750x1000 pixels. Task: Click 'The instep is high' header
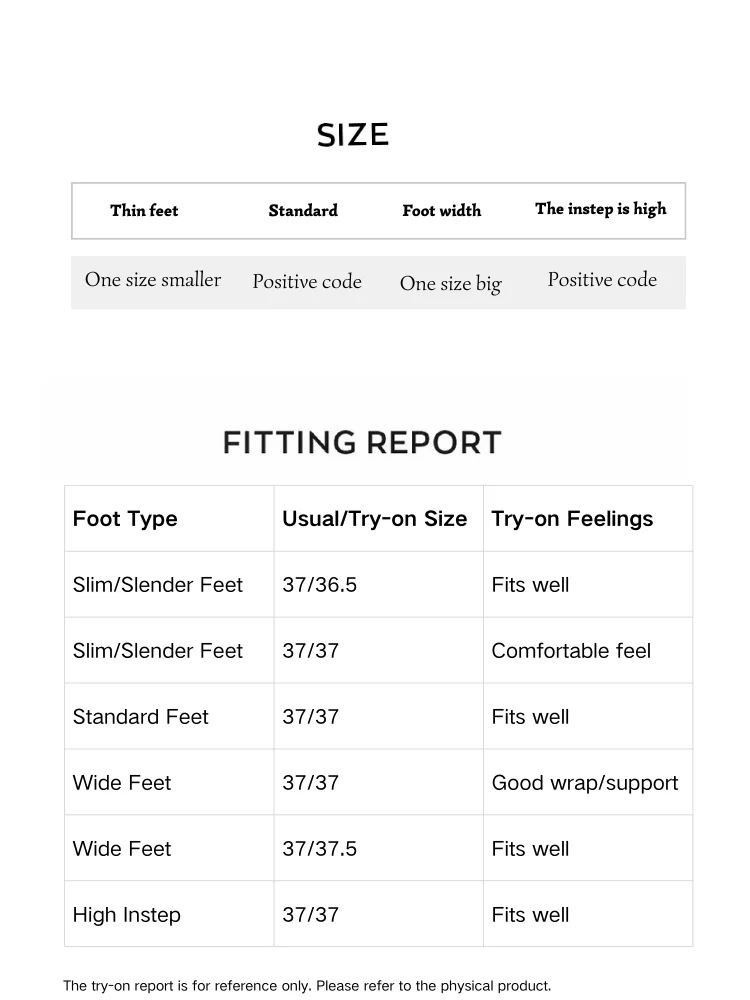(x=600, y=209)
